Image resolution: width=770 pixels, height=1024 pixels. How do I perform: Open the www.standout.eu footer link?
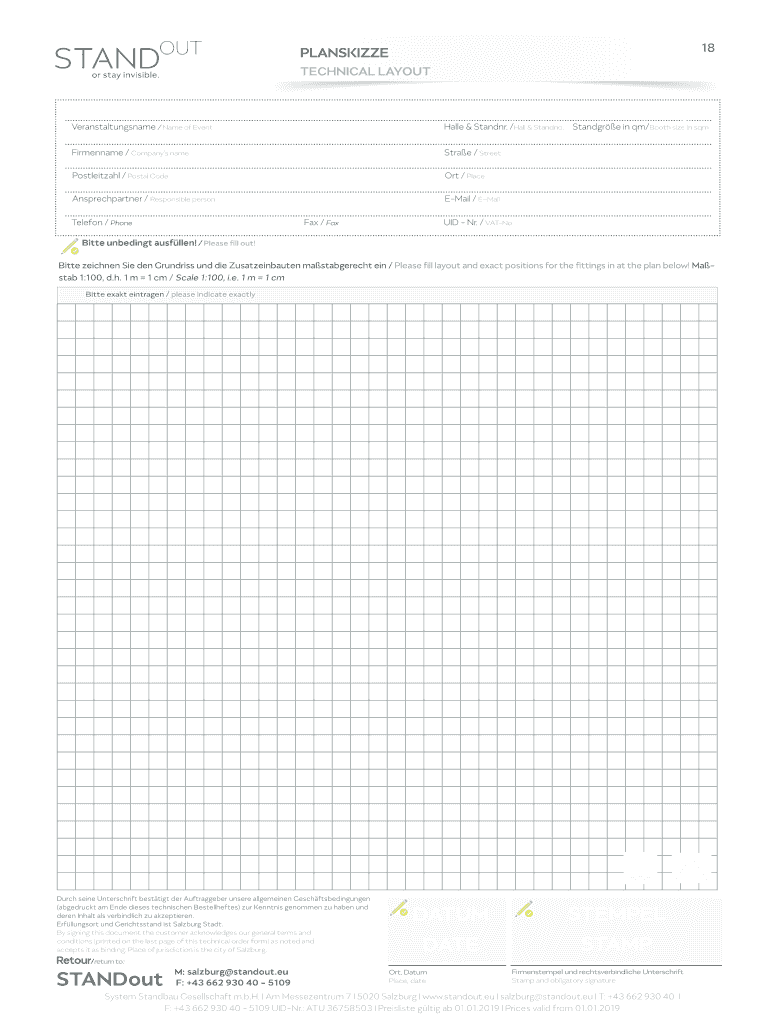[458, 997]
